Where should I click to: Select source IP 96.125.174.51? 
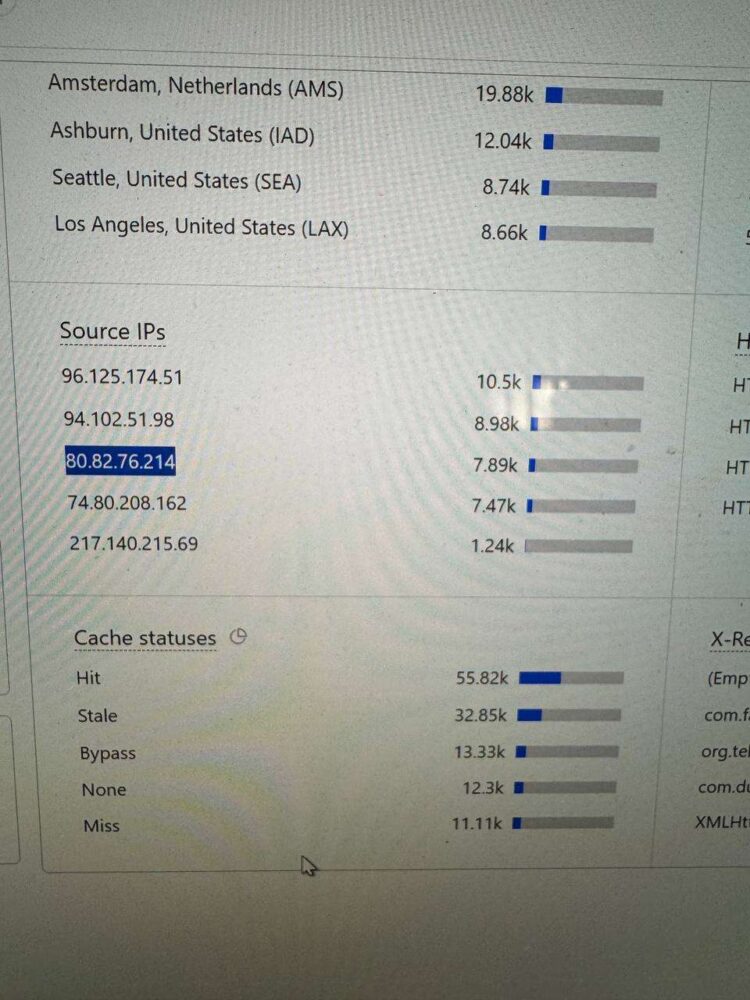pos(122,377)
